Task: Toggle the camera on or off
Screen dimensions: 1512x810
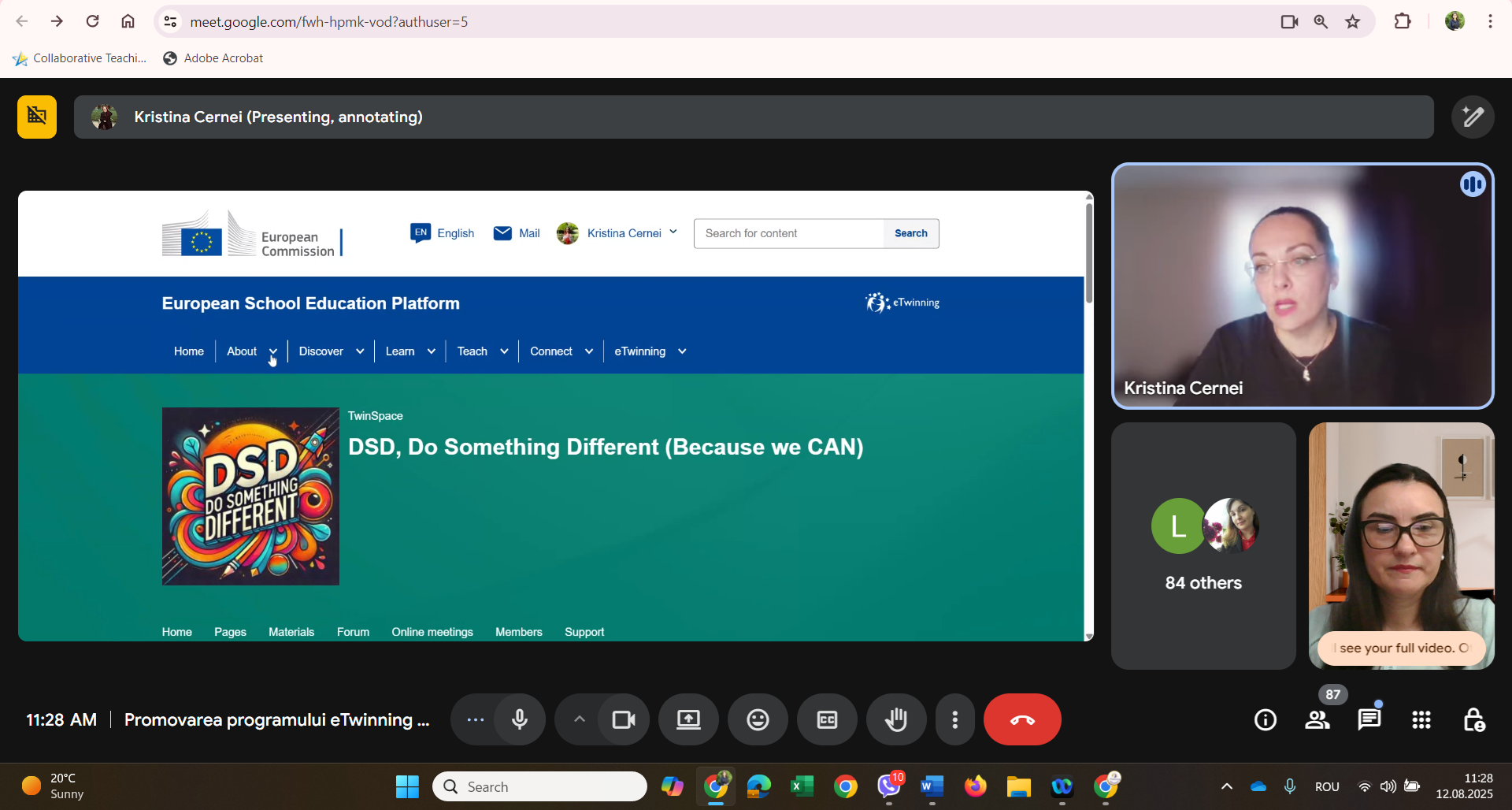Action: (624, 719)
